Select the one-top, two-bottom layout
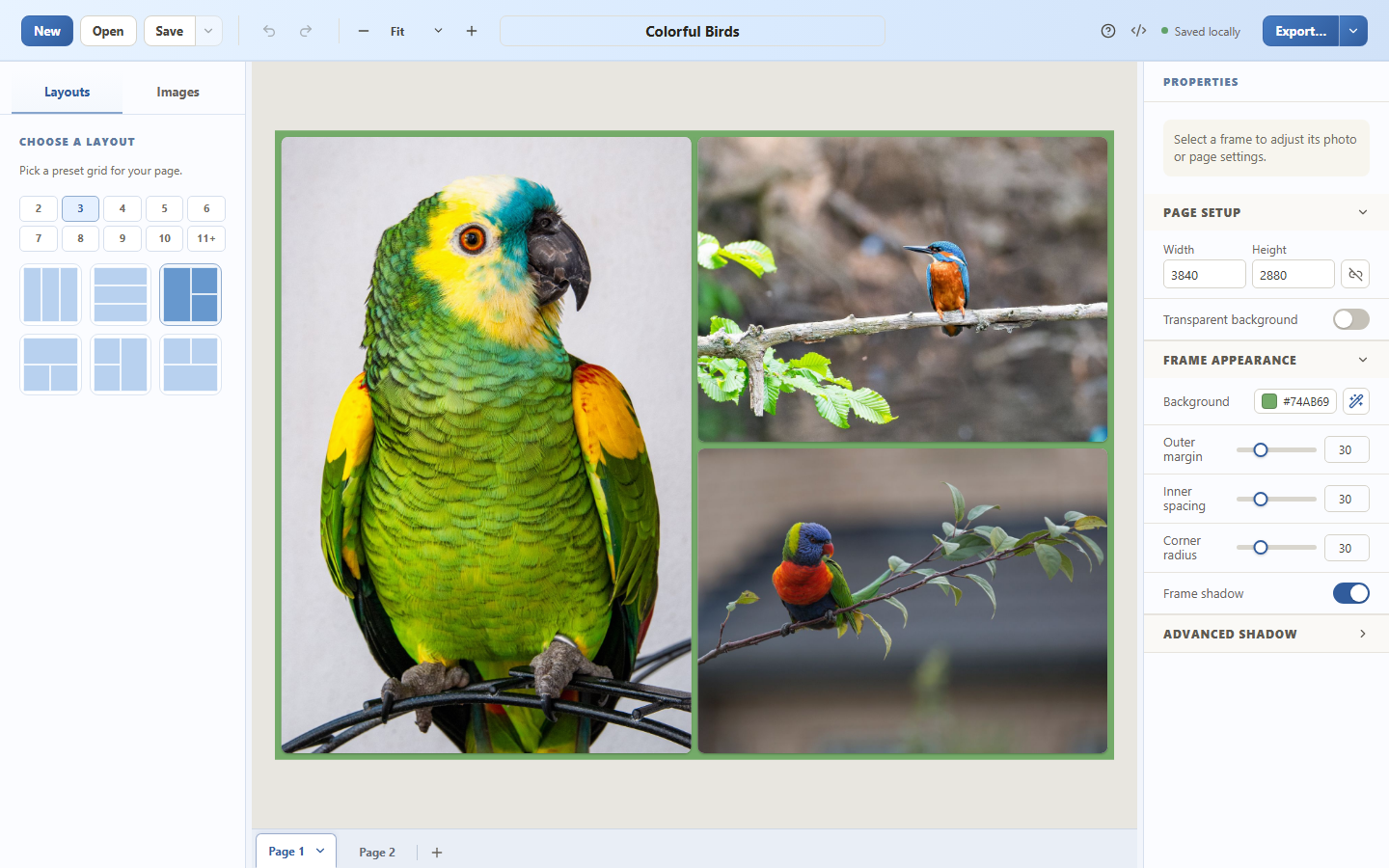This screenshot has width=1389, height=868. (51, 365)
